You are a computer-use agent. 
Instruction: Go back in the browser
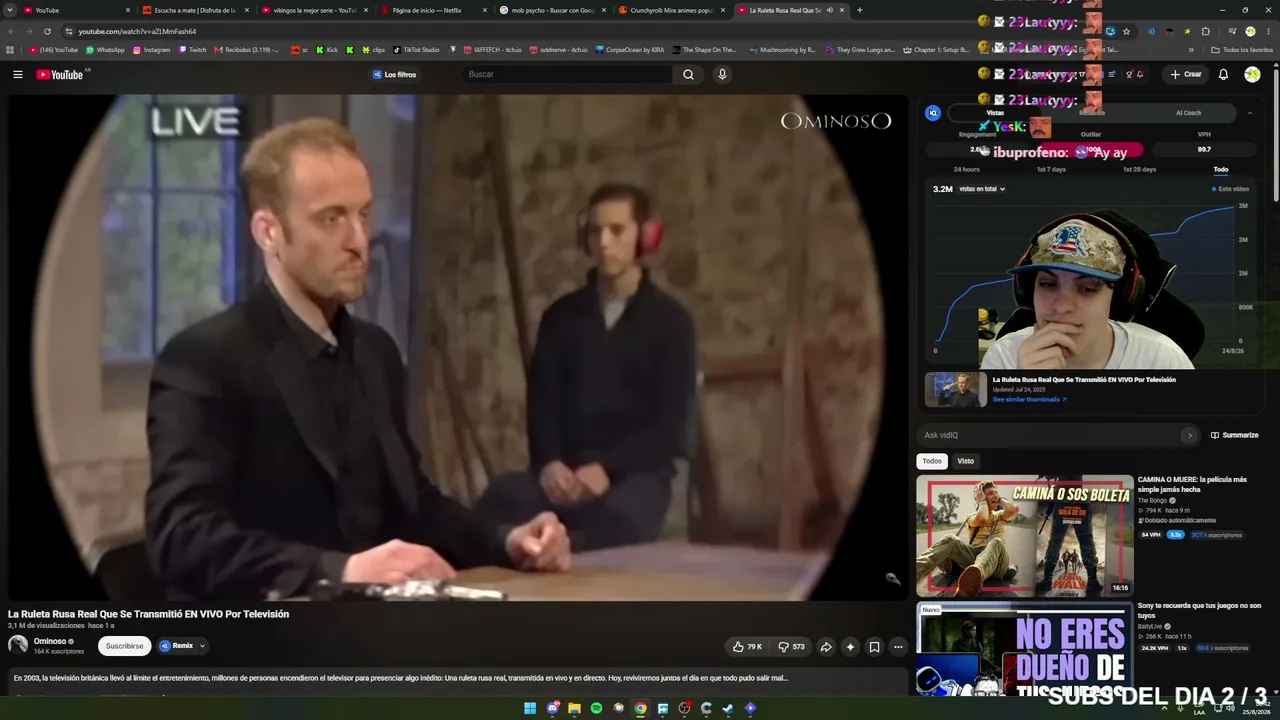pos(10,31)
